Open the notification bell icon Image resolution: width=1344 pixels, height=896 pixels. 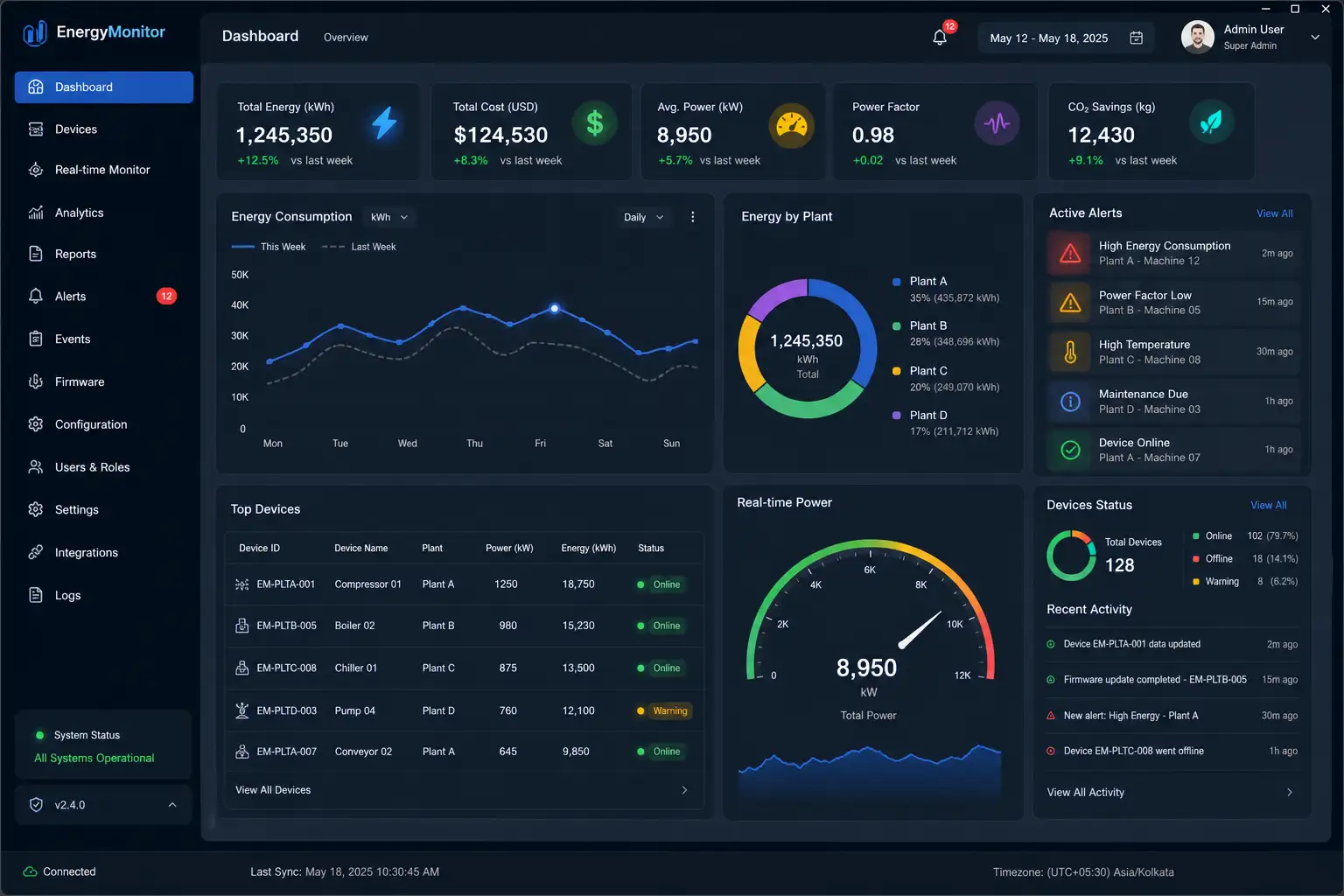pos(940,38)
